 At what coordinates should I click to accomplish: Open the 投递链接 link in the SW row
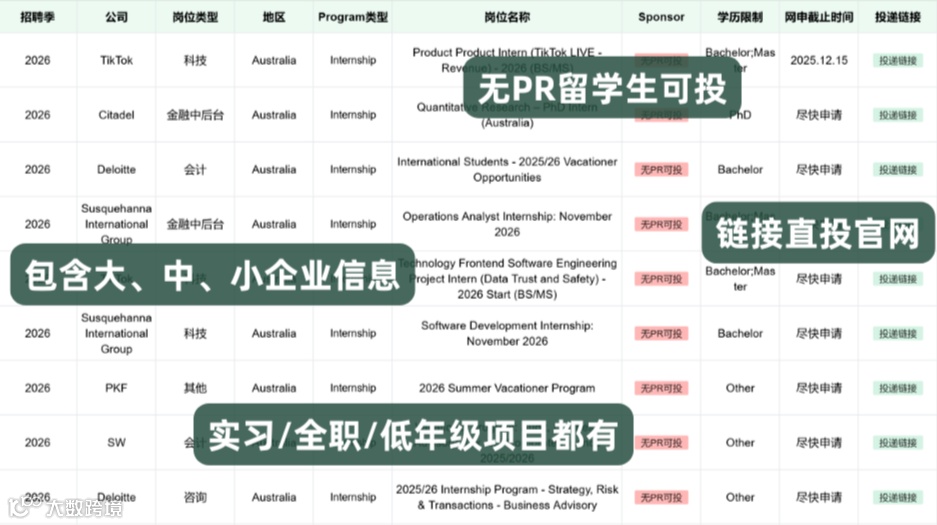[x=898, y=443]
